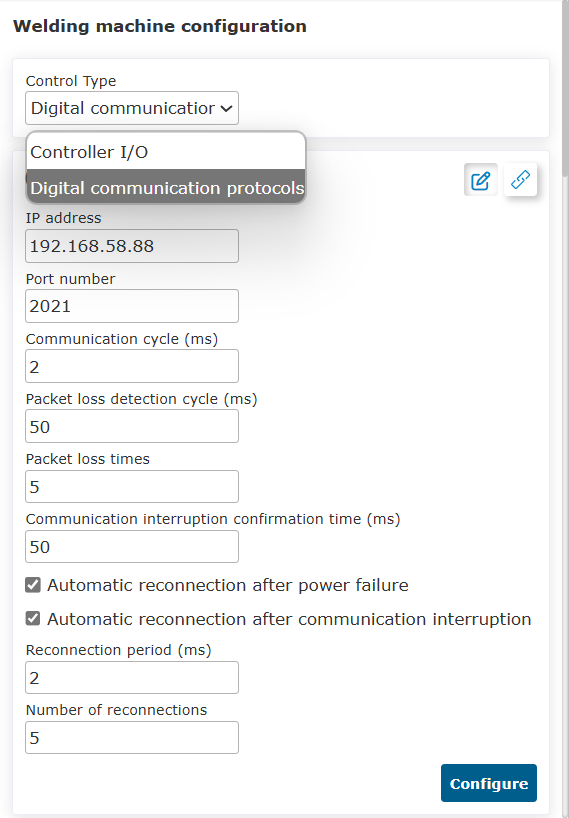Click the vertical scrollbar on the right edge
Image resolution: width=569 pixels, height=818 pixels.
565,89
